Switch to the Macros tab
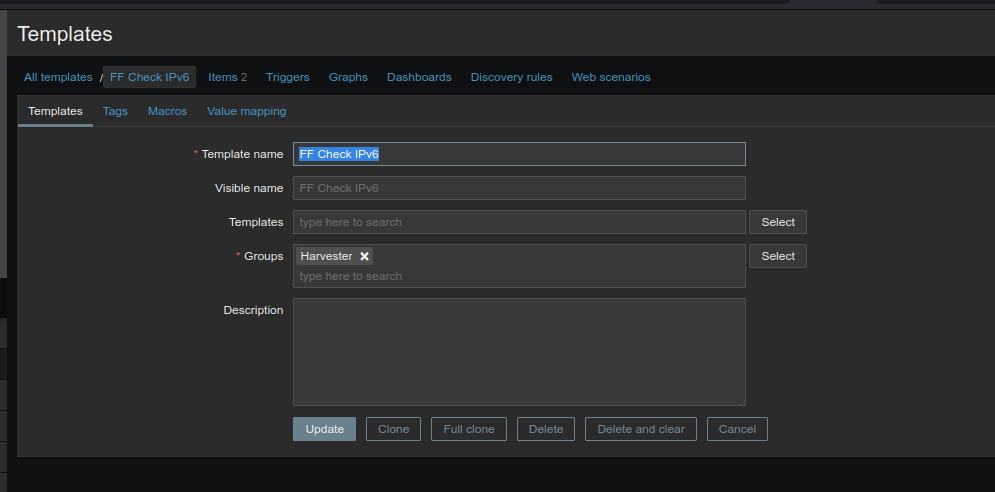The height and width of the screenshot is (492, 995). pos(167,111)
